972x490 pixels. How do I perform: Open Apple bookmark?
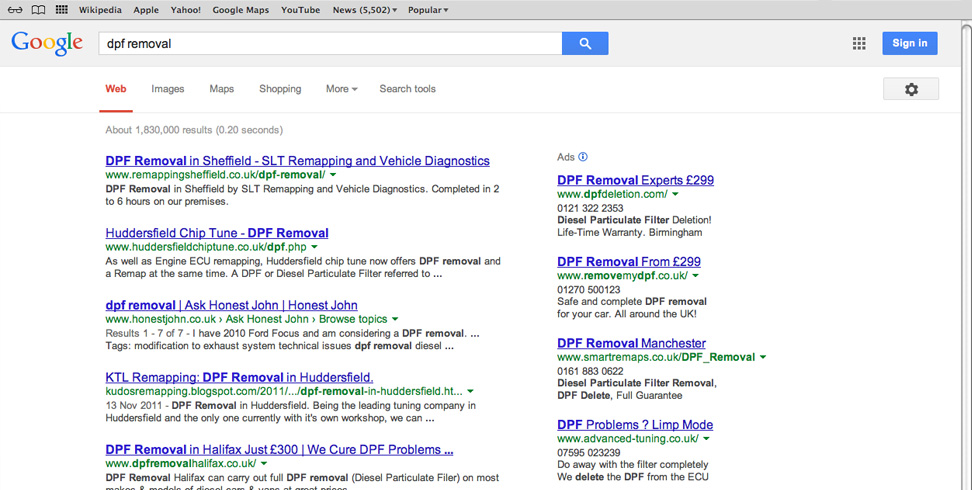(x=146, y=10)
